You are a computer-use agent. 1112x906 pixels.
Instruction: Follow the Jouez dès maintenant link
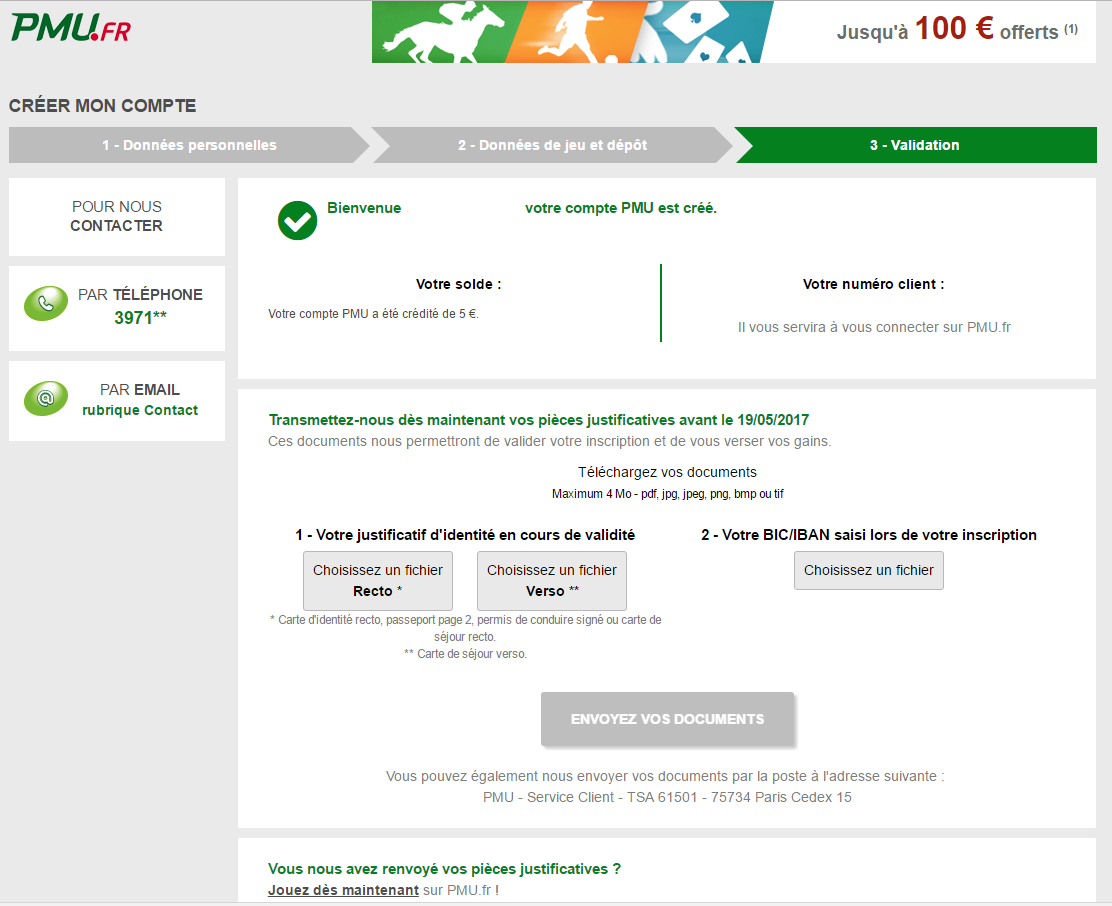pos(343,889)
